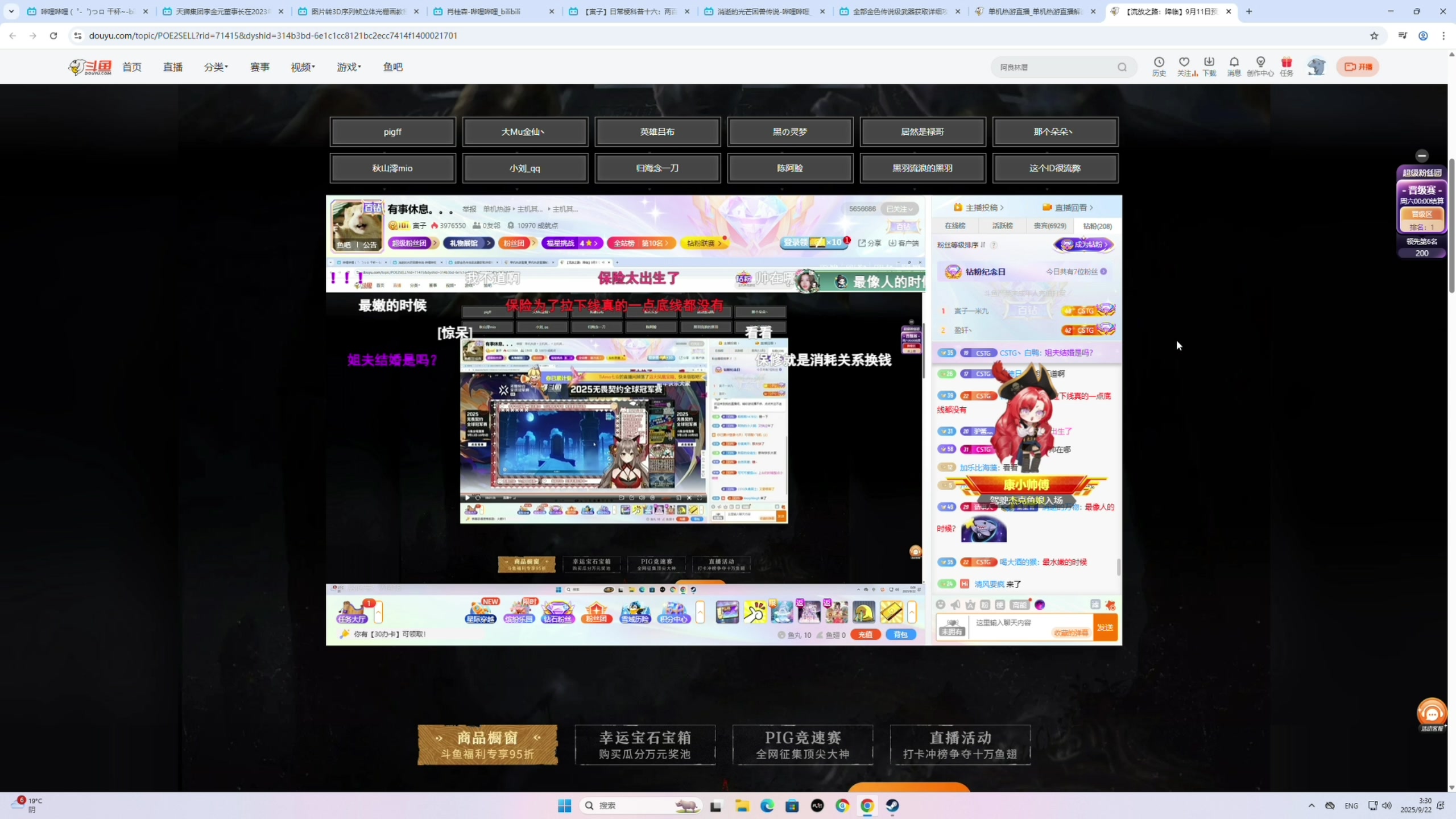Select the pointing hand gift
This screenshot has width=1456, height=819.
pyautogui.click(x=755, y=612)
